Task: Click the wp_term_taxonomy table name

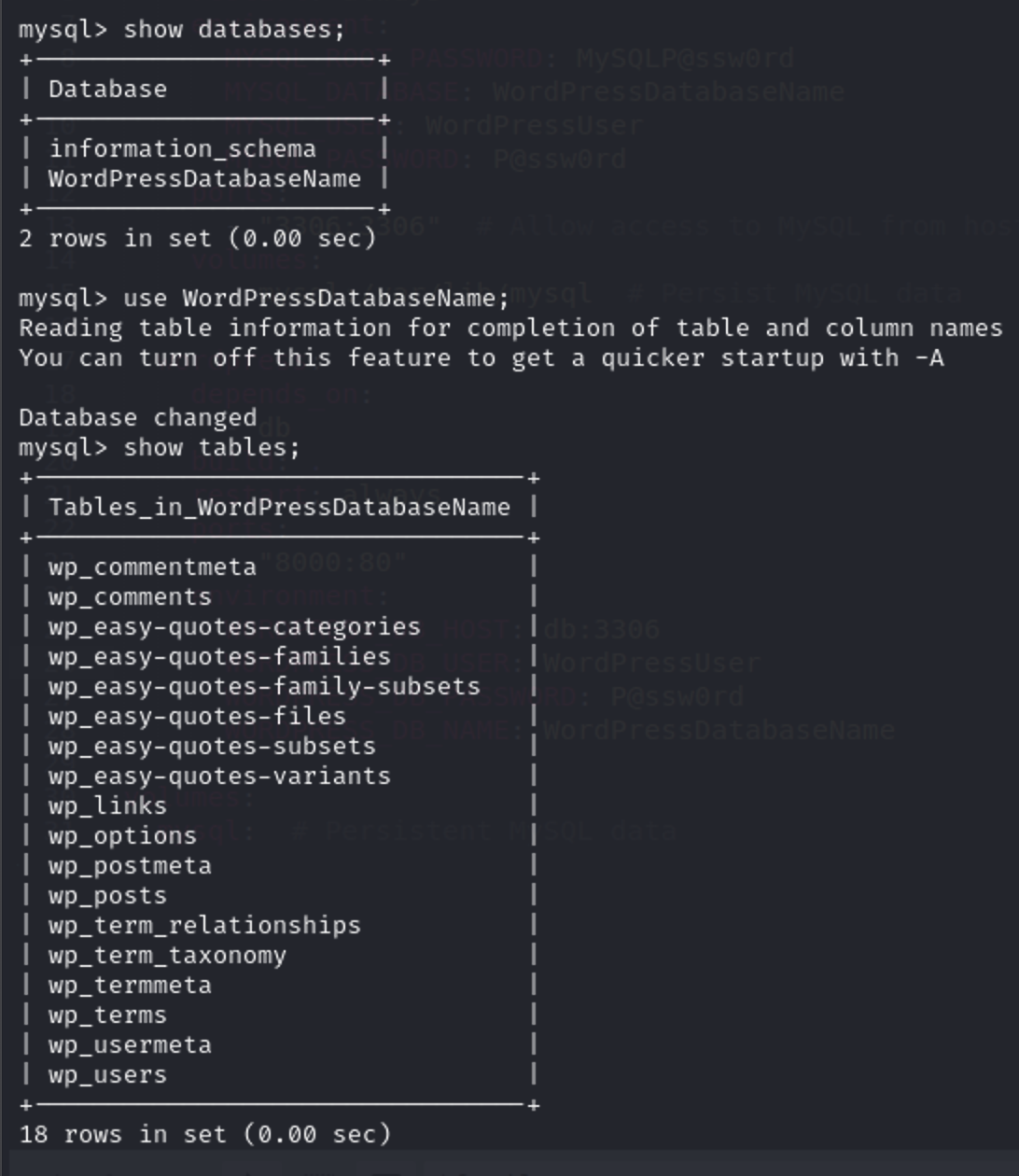Action: tap(167, 955)
